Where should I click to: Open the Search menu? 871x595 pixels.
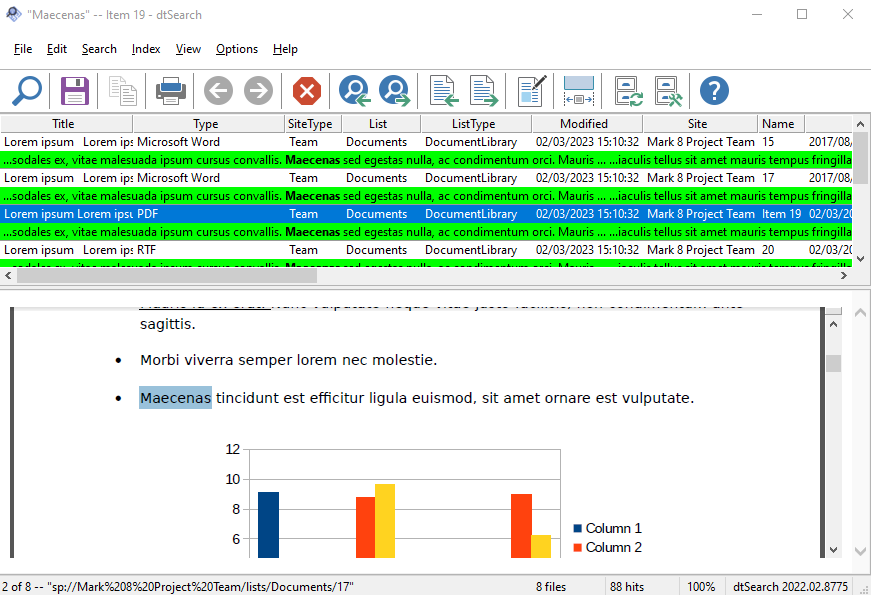pyautogui.click(x=99, y=49)
